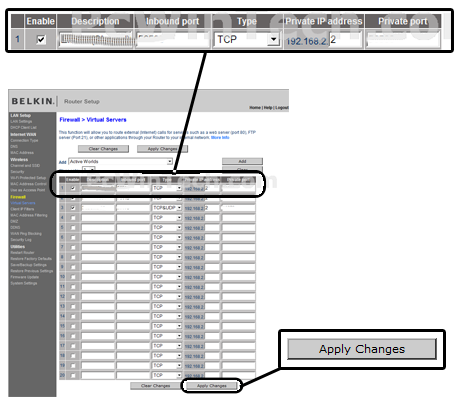Viewport: 458px width, 398px height.
Task: Click the Add button beside application list
Action: click(242, 161)
